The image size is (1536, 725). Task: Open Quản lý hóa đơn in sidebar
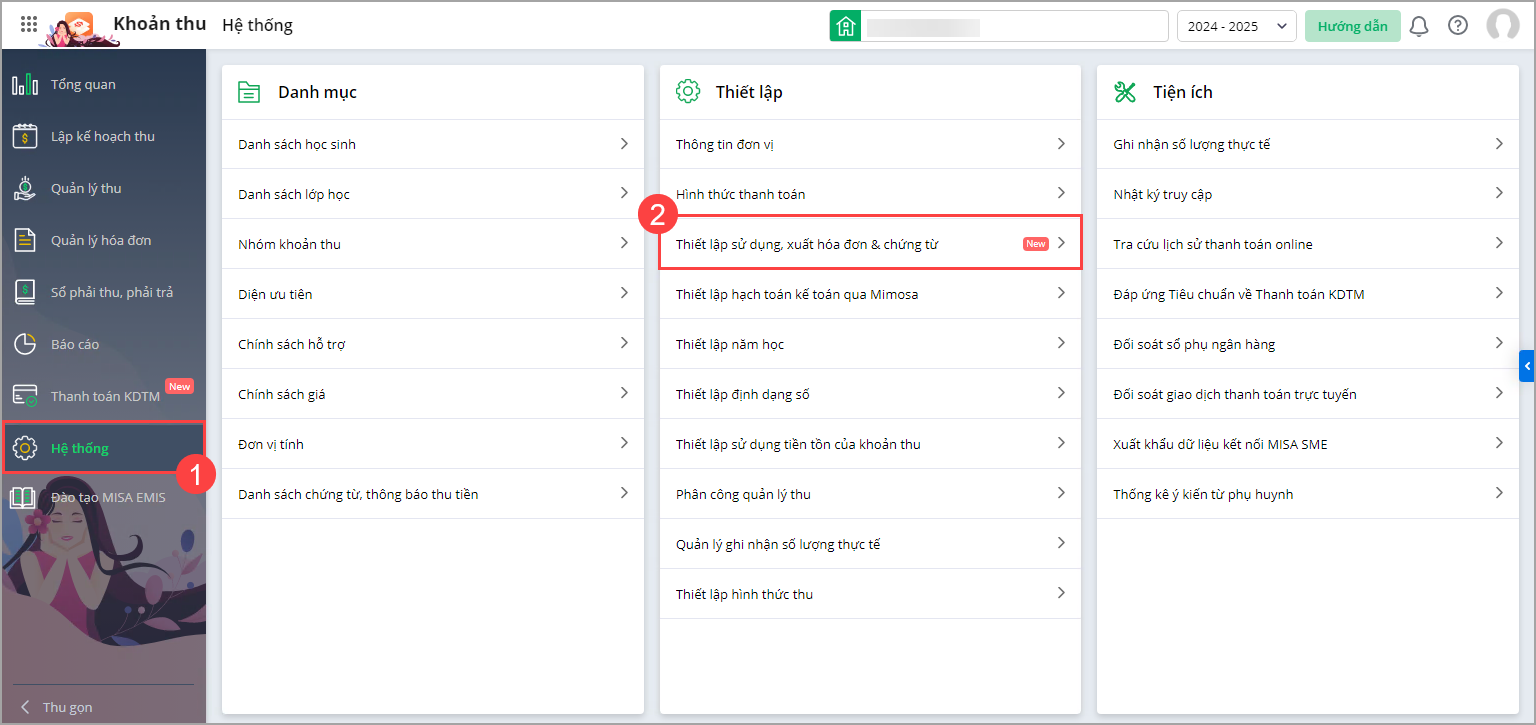[101, 240]
